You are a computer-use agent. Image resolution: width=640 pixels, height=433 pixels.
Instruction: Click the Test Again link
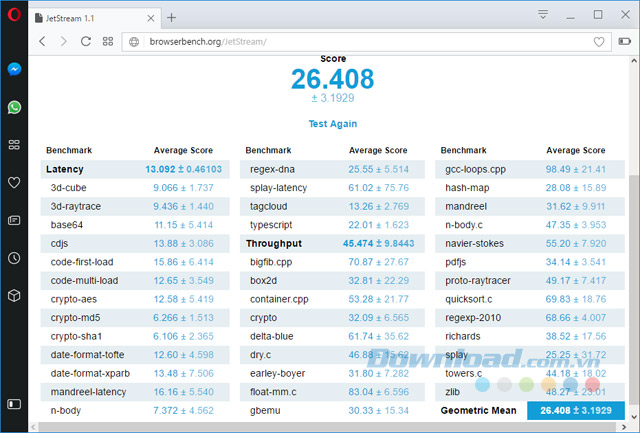click(332, 124)
